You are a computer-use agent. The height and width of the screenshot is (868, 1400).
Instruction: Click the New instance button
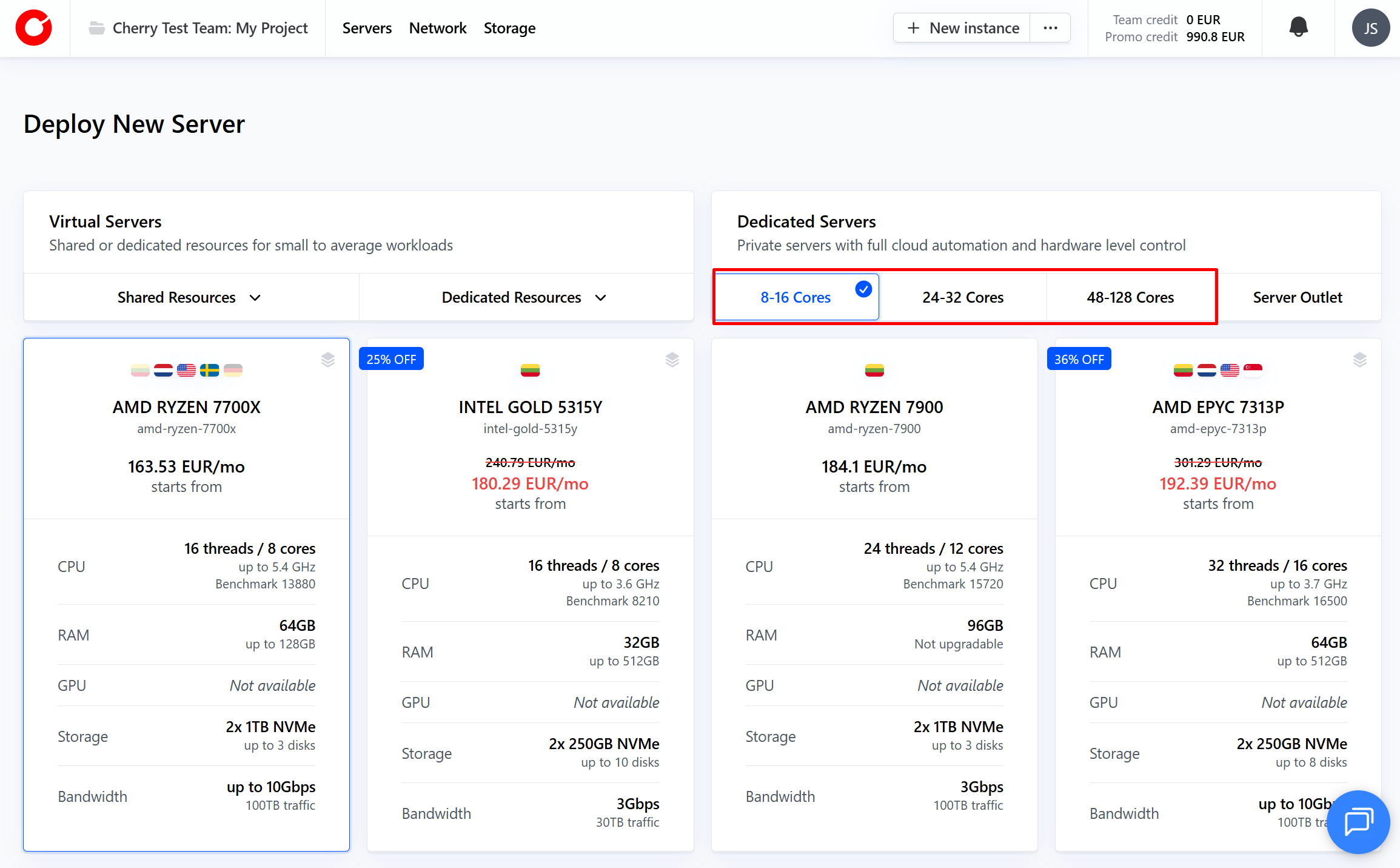(x=962, y=28)
